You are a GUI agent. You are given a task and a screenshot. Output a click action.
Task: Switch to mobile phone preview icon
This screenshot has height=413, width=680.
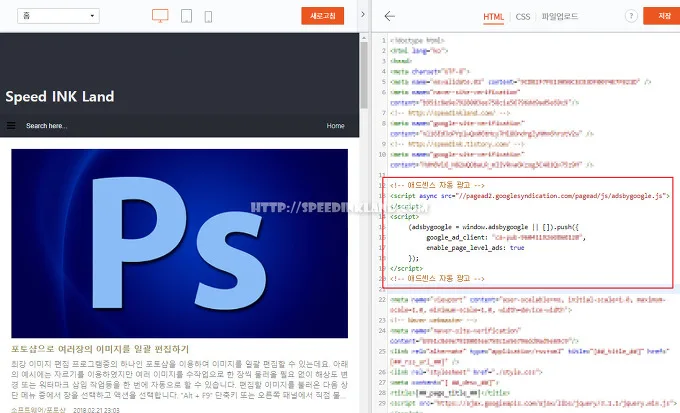coord(208,16)
